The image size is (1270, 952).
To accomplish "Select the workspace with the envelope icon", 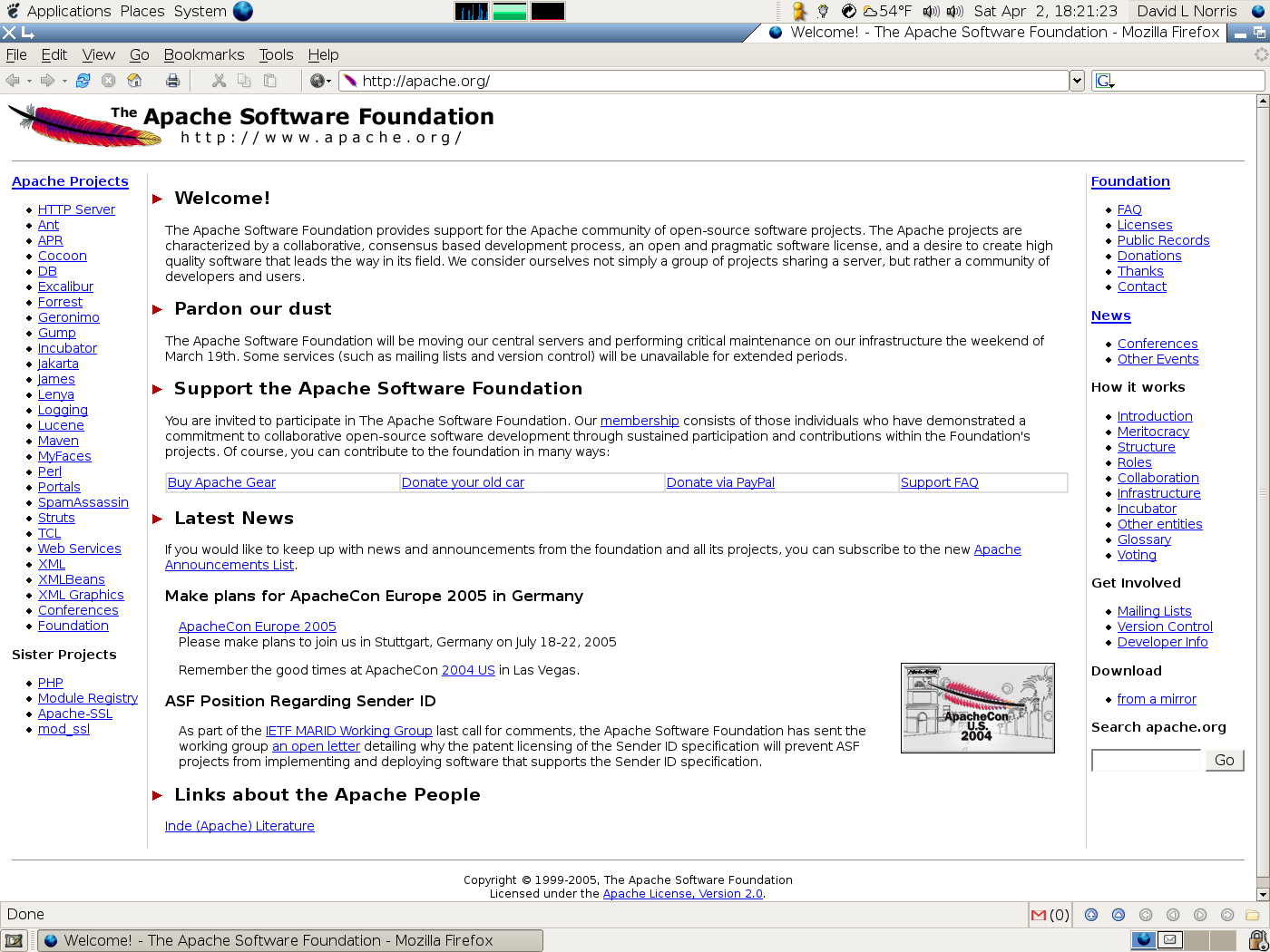I will point(1170,939).
